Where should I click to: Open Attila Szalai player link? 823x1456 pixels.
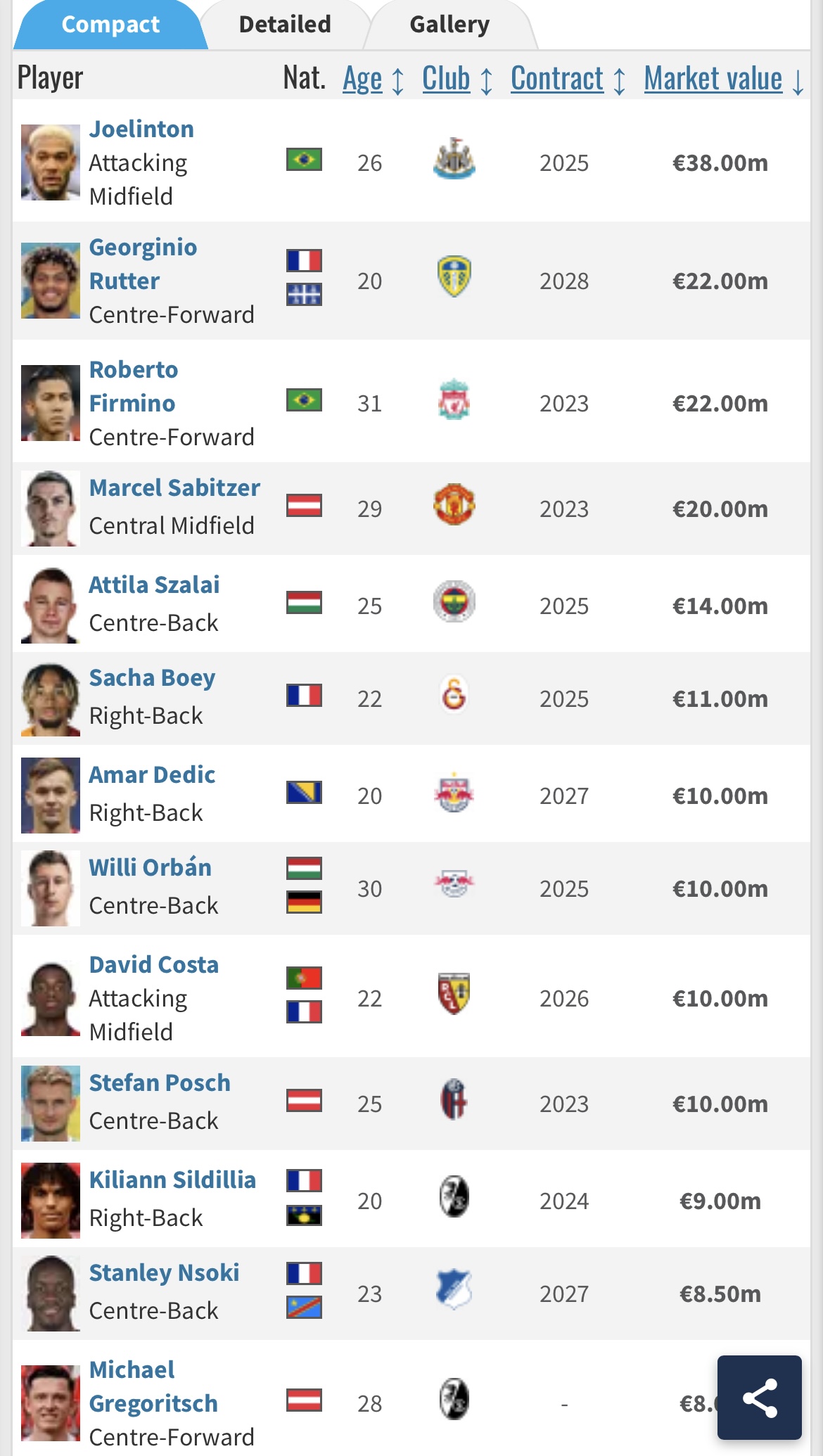point(154,585)
